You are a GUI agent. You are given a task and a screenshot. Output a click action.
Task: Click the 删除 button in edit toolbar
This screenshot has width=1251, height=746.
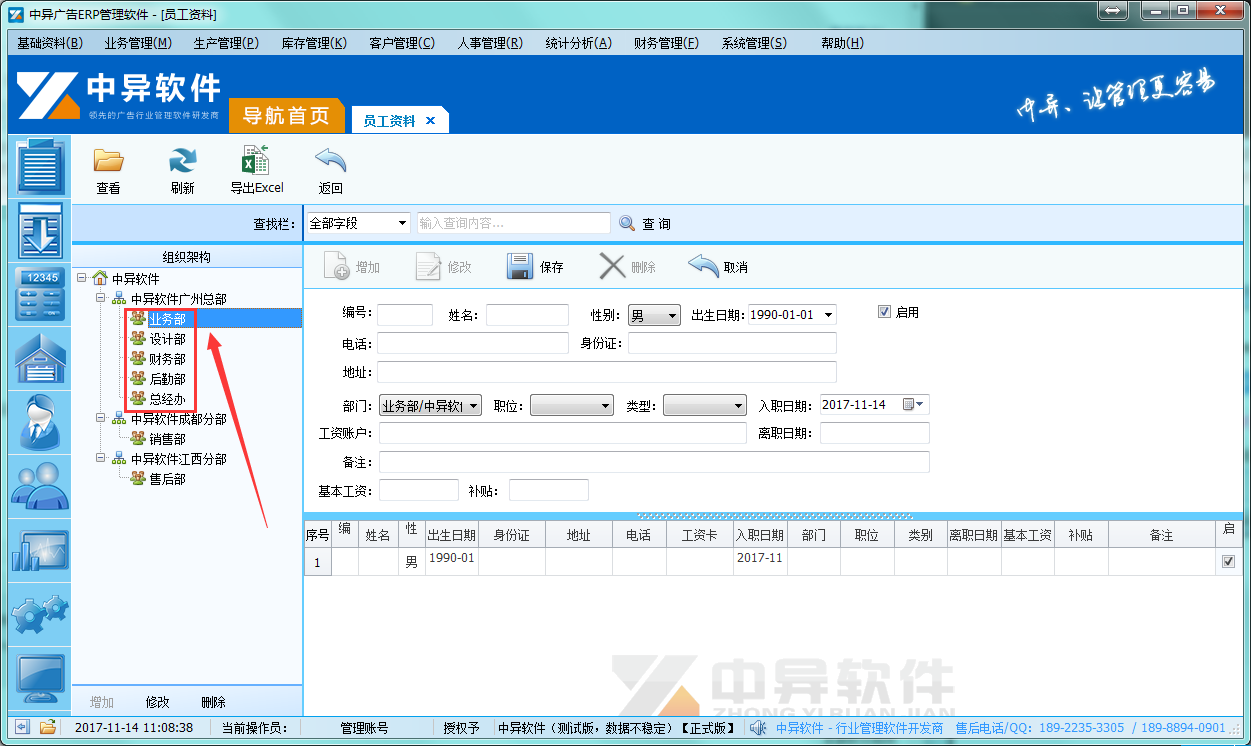click(x=627, y=267)
